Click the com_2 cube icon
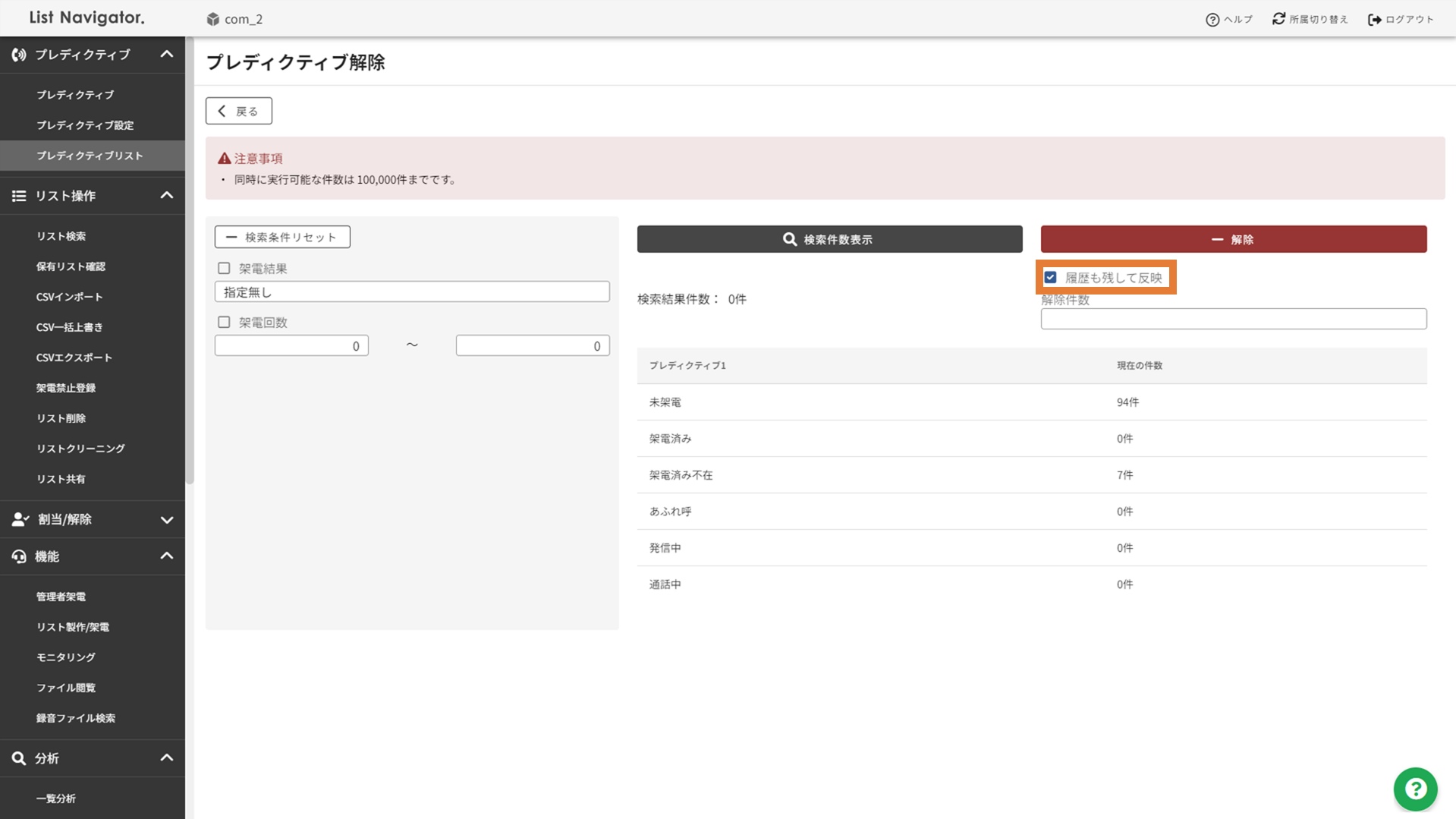 (213, 19)
